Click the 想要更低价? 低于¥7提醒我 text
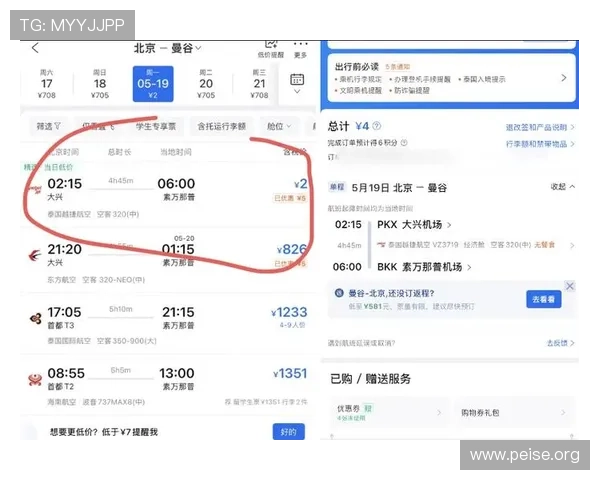600x480 pixels. click(104, 432)
